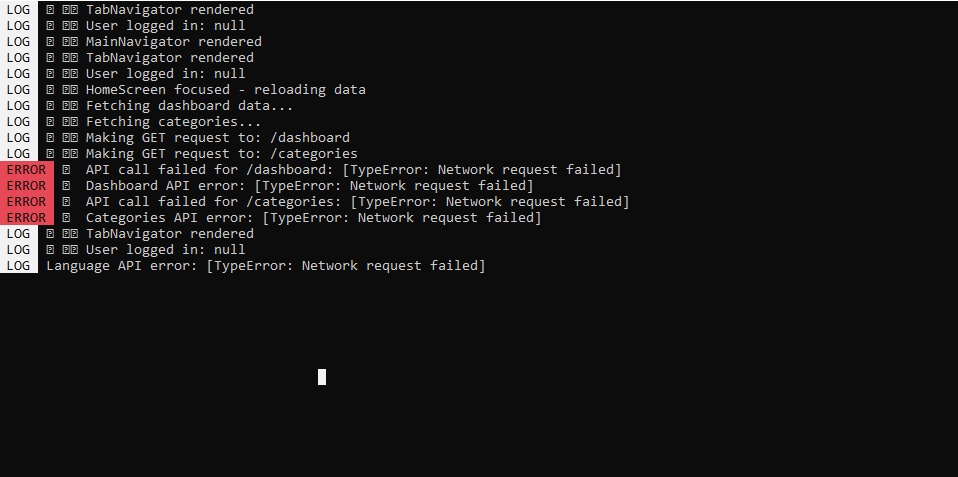Click the LOG label beside MainNavigator rendered

[x=18, y=42]
